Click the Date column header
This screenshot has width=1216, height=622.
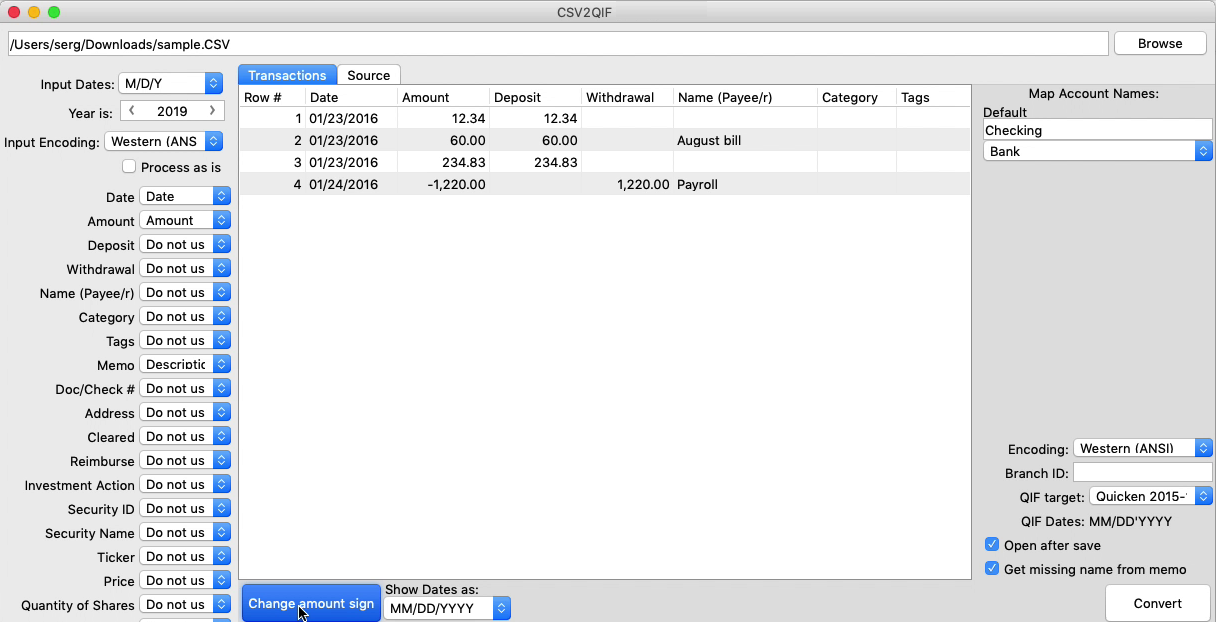point(351,97)
